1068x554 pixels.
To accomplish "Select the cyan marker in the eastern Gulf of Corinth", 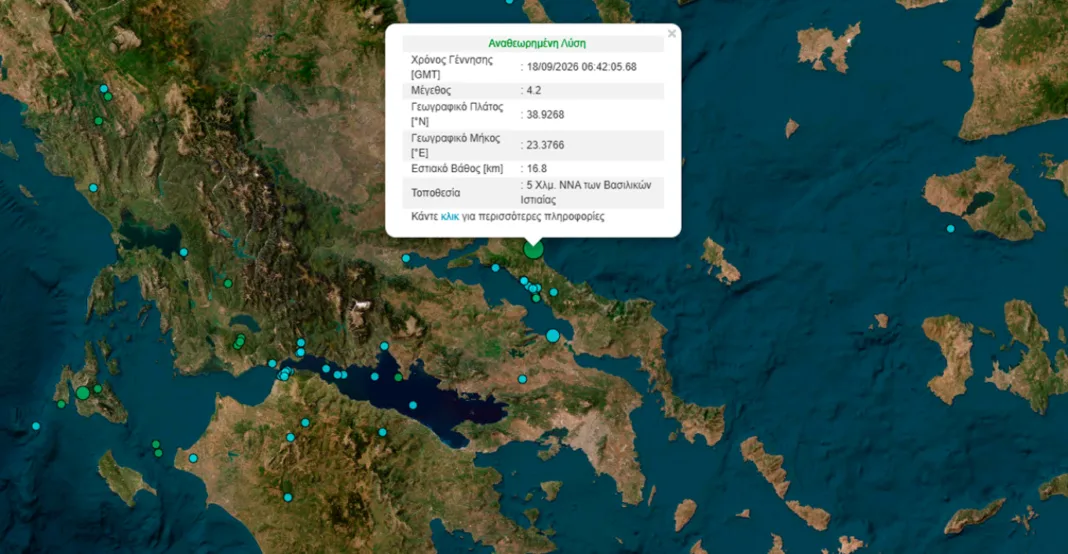I will [413, 405].
